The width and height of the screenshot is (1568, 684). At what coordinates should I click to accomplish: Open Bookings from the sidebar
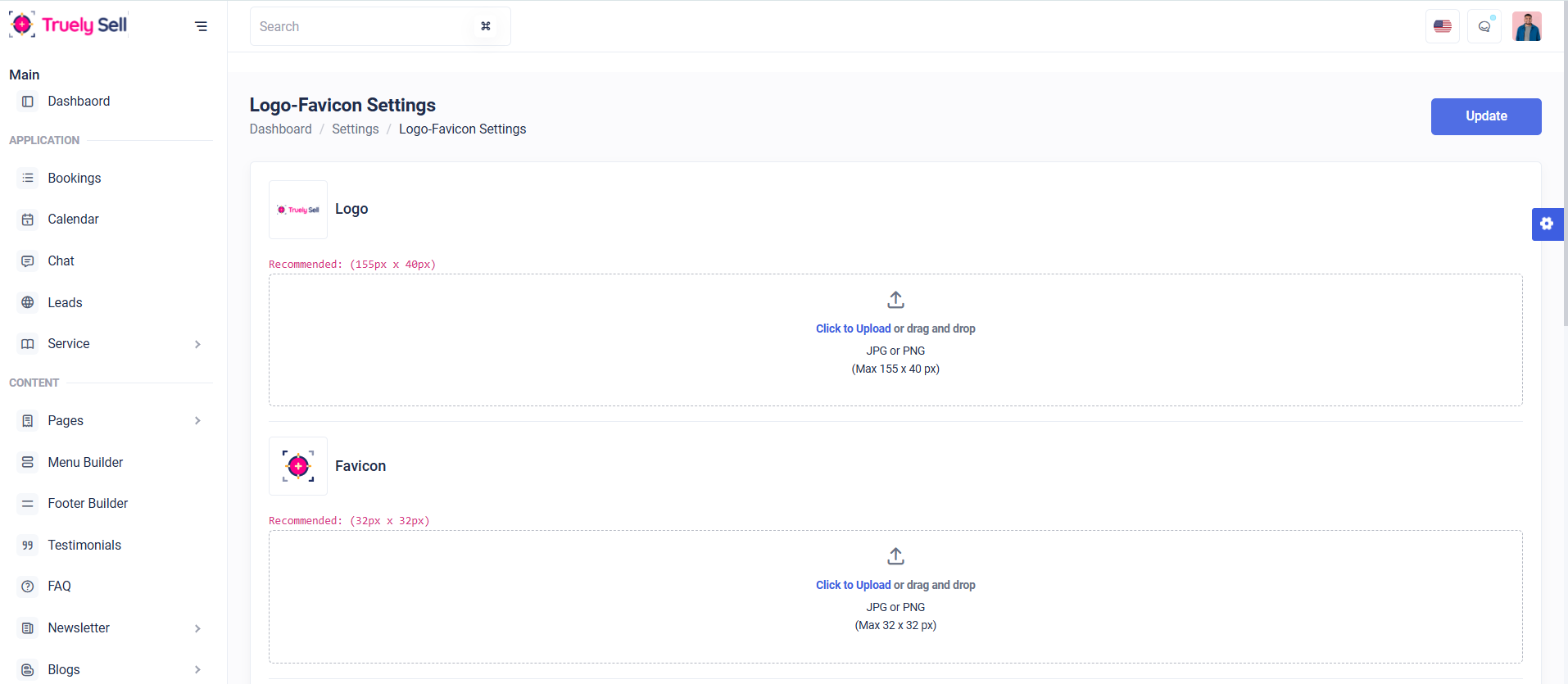tap(74, 179)
